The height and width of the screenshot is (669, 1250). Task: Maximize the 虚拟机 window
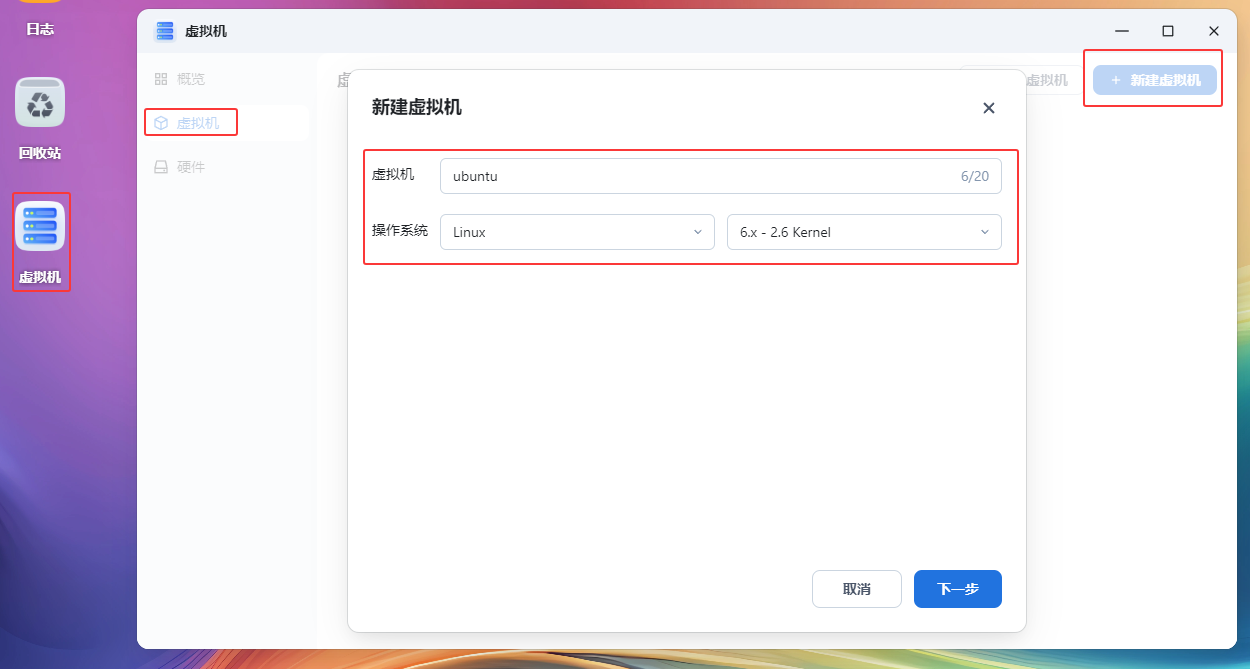click(x=1167, y=31)
